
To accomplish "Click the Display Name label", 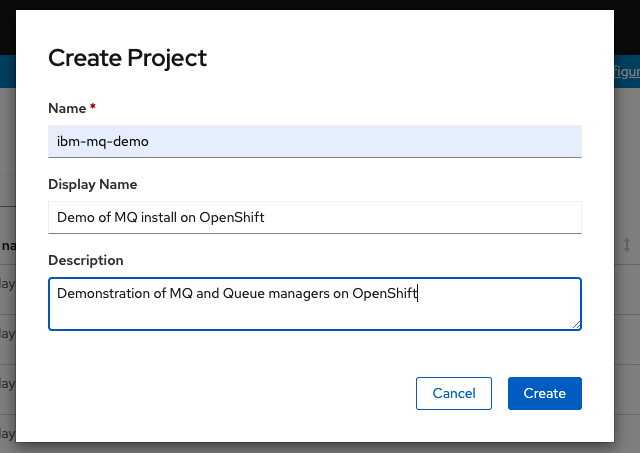I will 92,184.
